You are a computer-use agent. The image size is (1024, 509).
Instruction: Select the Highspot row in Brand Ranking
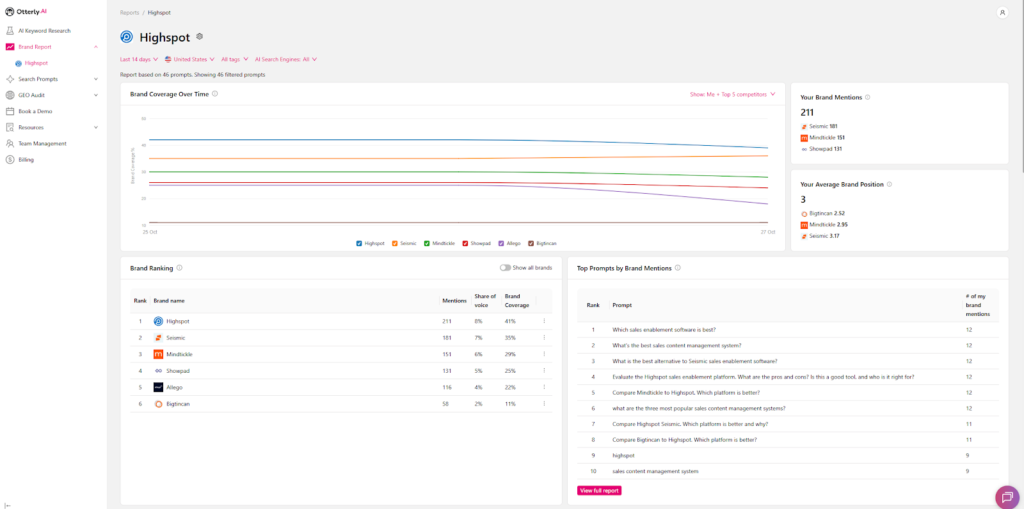tap(178, 321)
